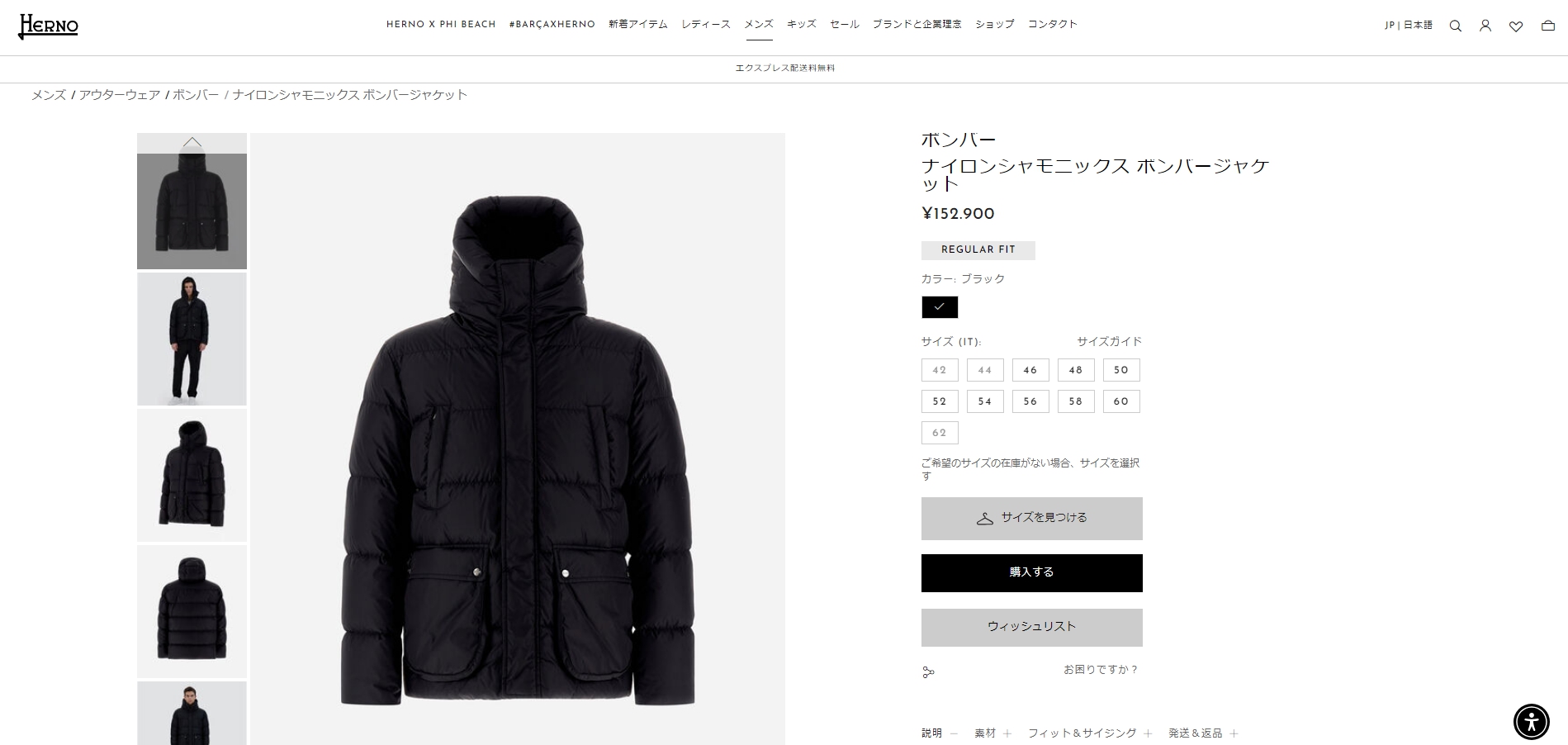Click the 購入する button
1568x745 pixels.
tap(1031, 572)
